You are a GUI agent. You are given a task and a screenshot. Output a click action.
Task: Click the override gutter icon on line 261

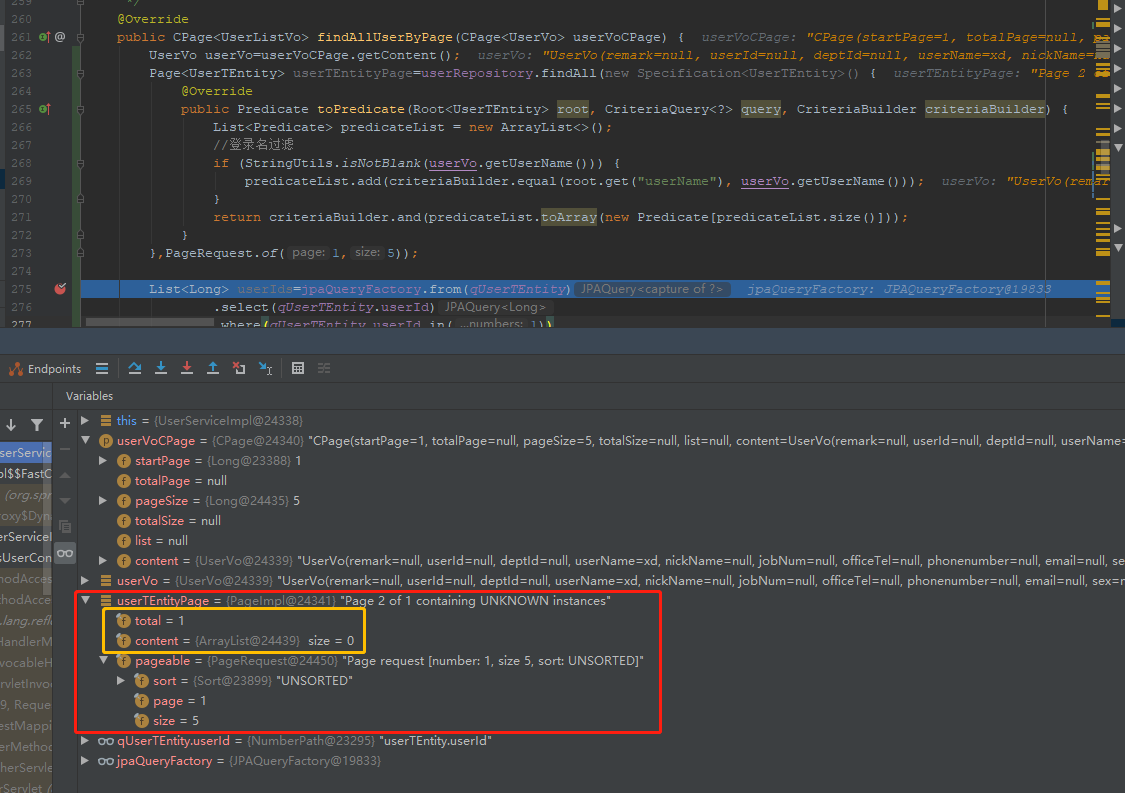point(44,37)
